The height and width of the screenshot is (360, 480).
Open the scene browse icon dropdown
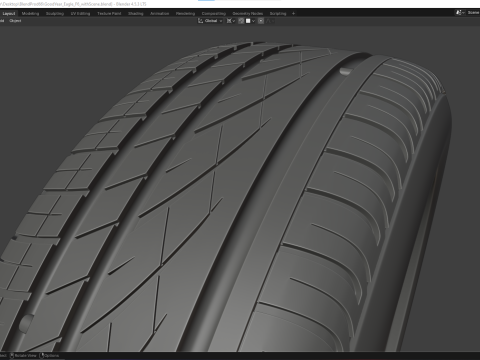tap(460, 13)
